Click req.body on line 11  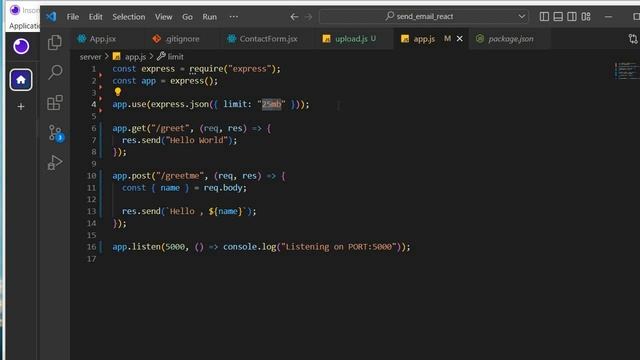coord(224,188)
